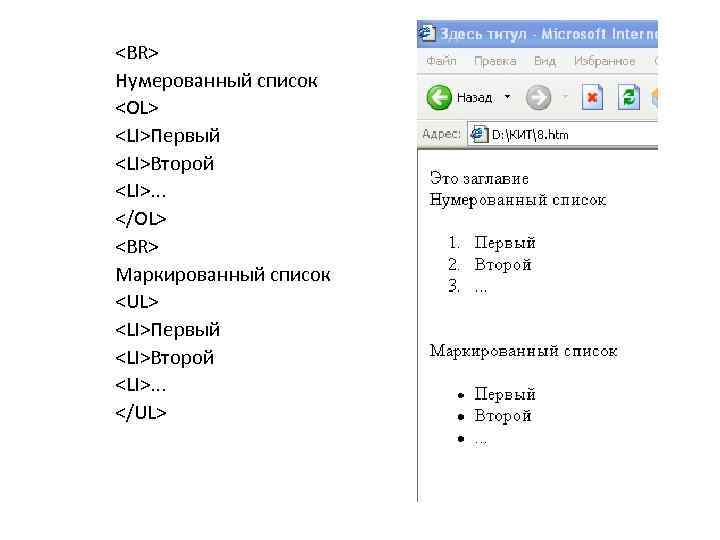This screenshot has width=720, height=540.
Task: Click the window title 'Здесь титул'
Action: [x=483, y=34]
